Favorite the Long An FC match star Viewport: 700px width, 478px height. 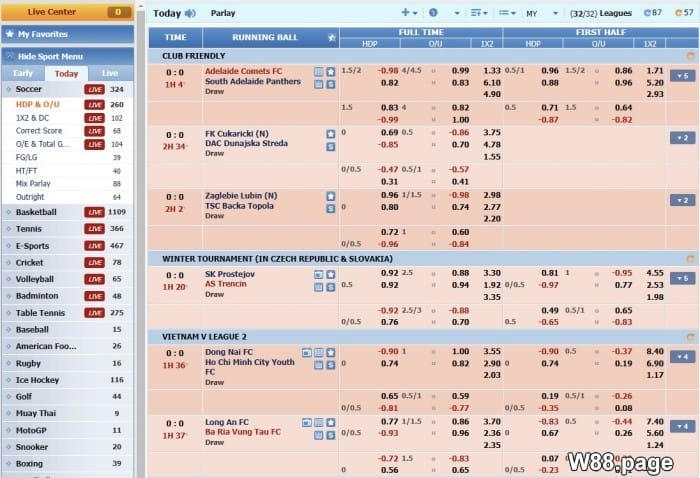tap(331, 422)
